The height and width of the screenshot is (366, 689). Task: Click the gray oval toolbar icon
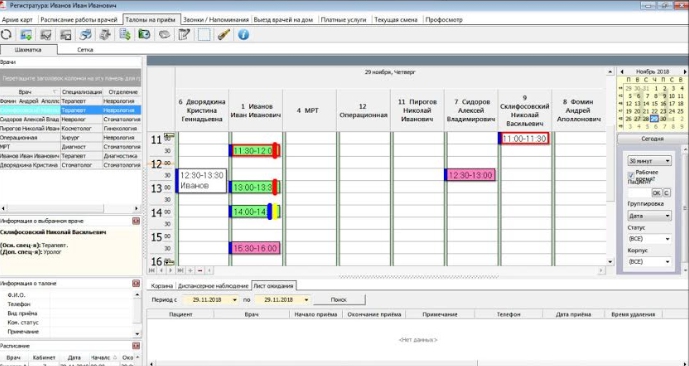164,34
